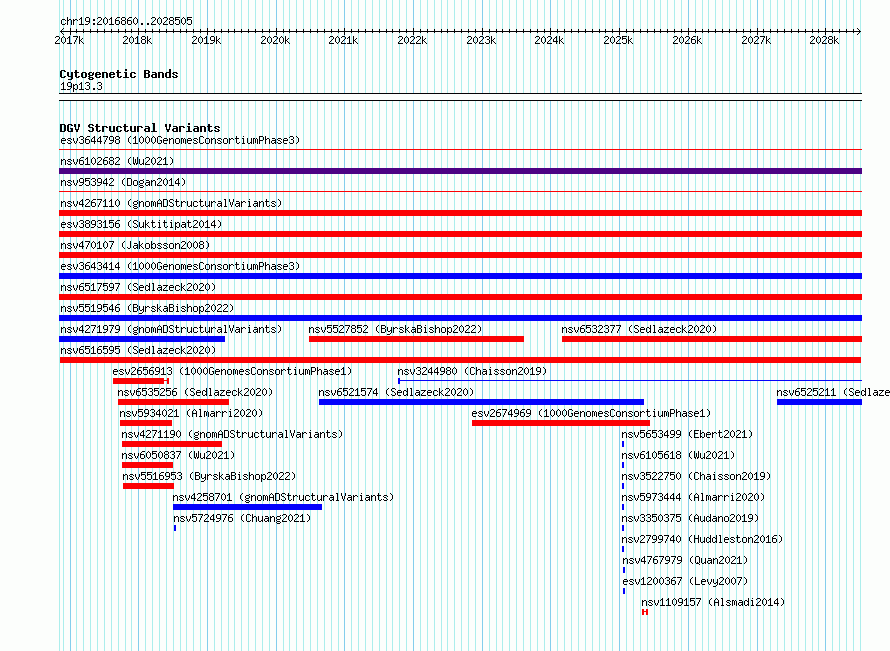Open nsv6517597 (Sedlazeck2020) variant label
Viewport: 890px width, 651px height.
138,287
